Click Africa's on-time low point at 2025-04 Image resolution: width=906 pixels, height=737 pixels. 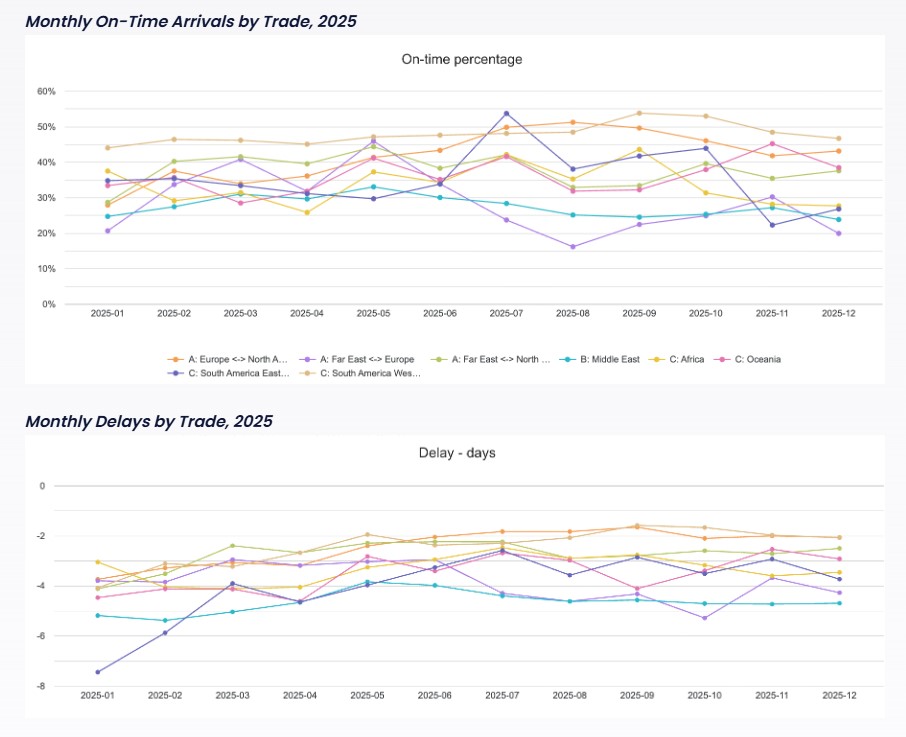pos(307,212)
